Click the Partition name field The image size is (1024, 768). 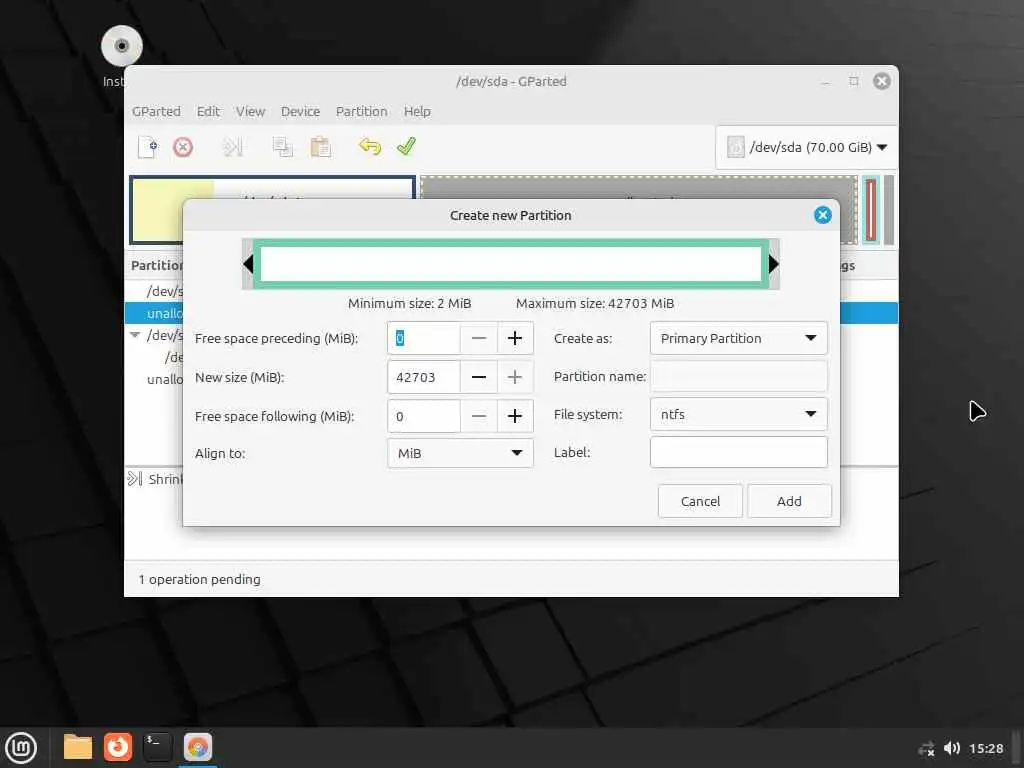pos(739,376)
